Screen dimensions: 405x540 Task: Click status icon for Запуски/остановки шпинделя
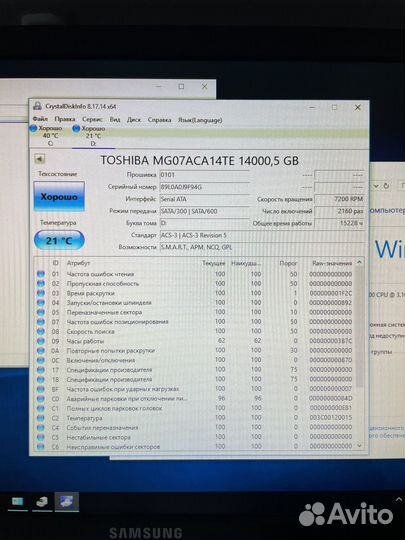coord(41,303)
